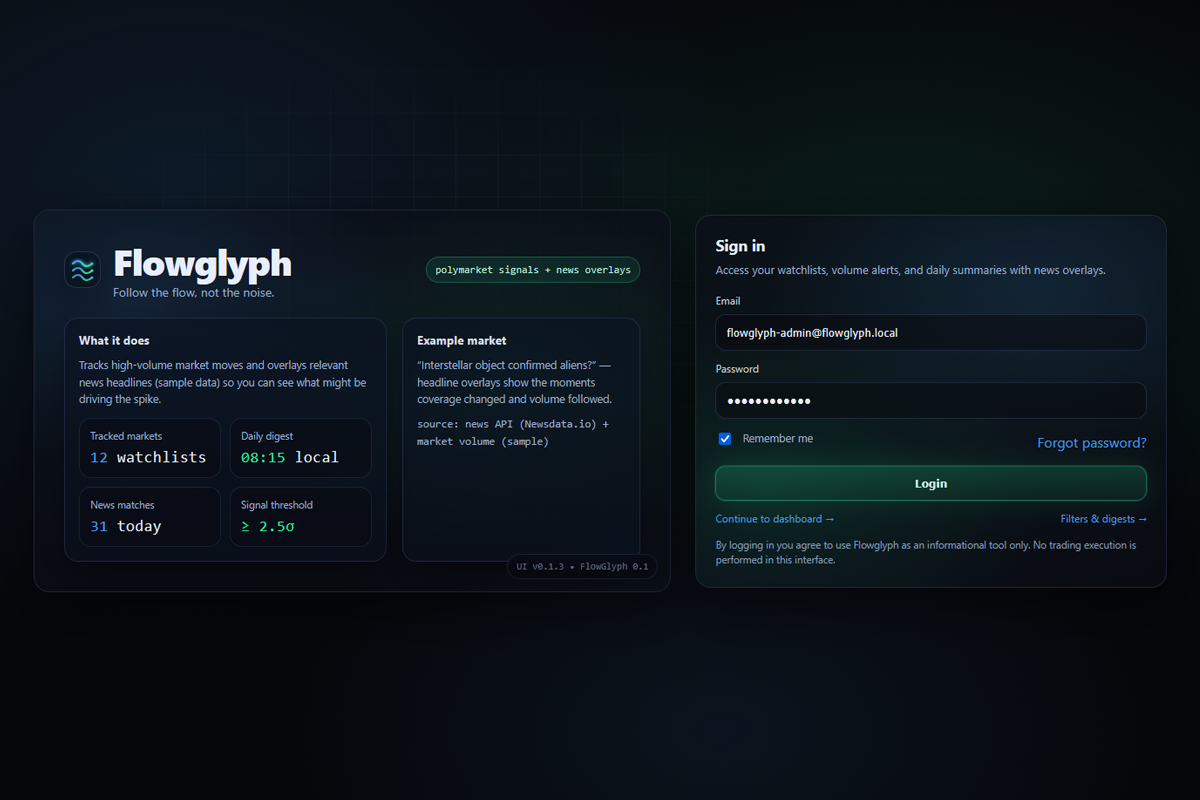Click the Email input field
The height and width of the screenshot is (800, 1200).
(x=930, y=333)
